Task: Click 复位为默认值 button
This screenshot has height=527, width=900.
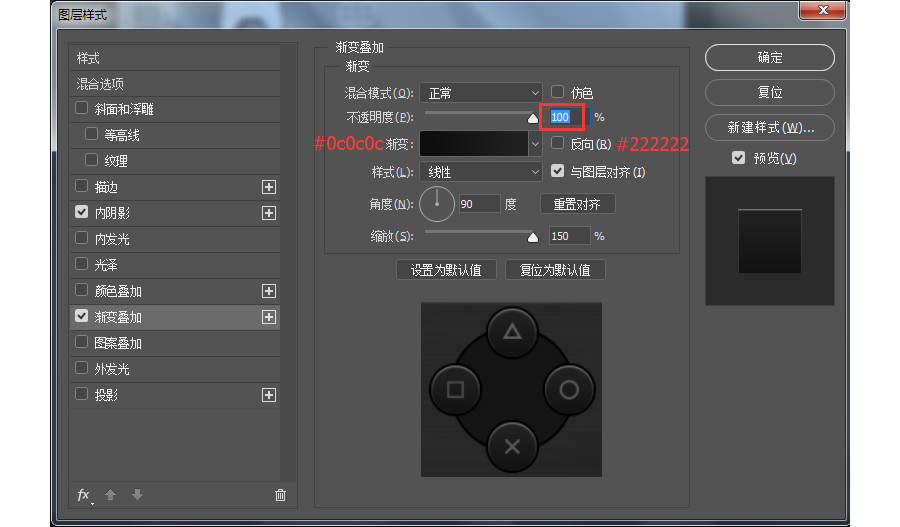Action: pyautogui.click(x=555, y=270)
